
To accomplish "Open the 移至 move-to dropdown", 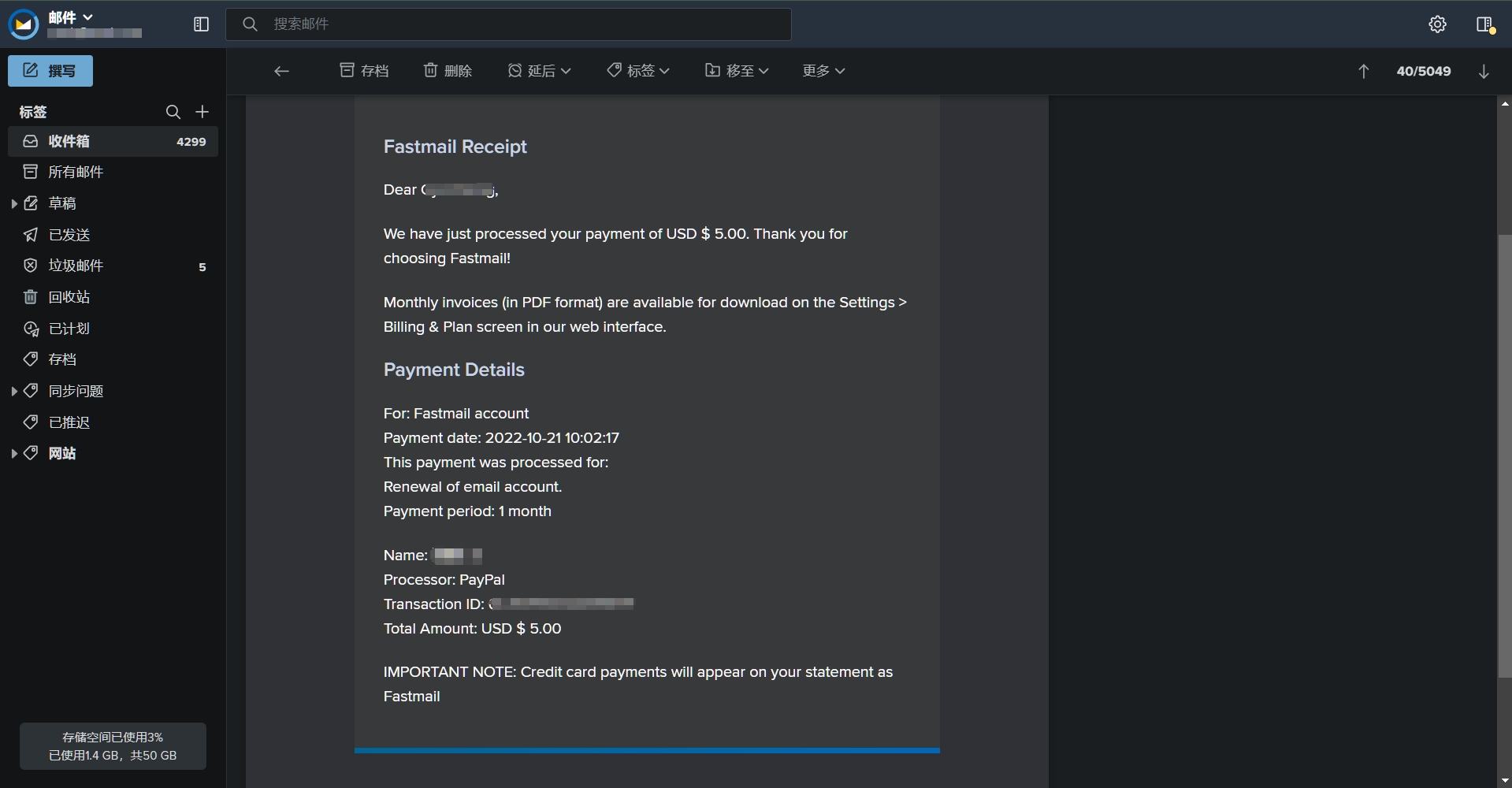I will [x=737, y=71].
